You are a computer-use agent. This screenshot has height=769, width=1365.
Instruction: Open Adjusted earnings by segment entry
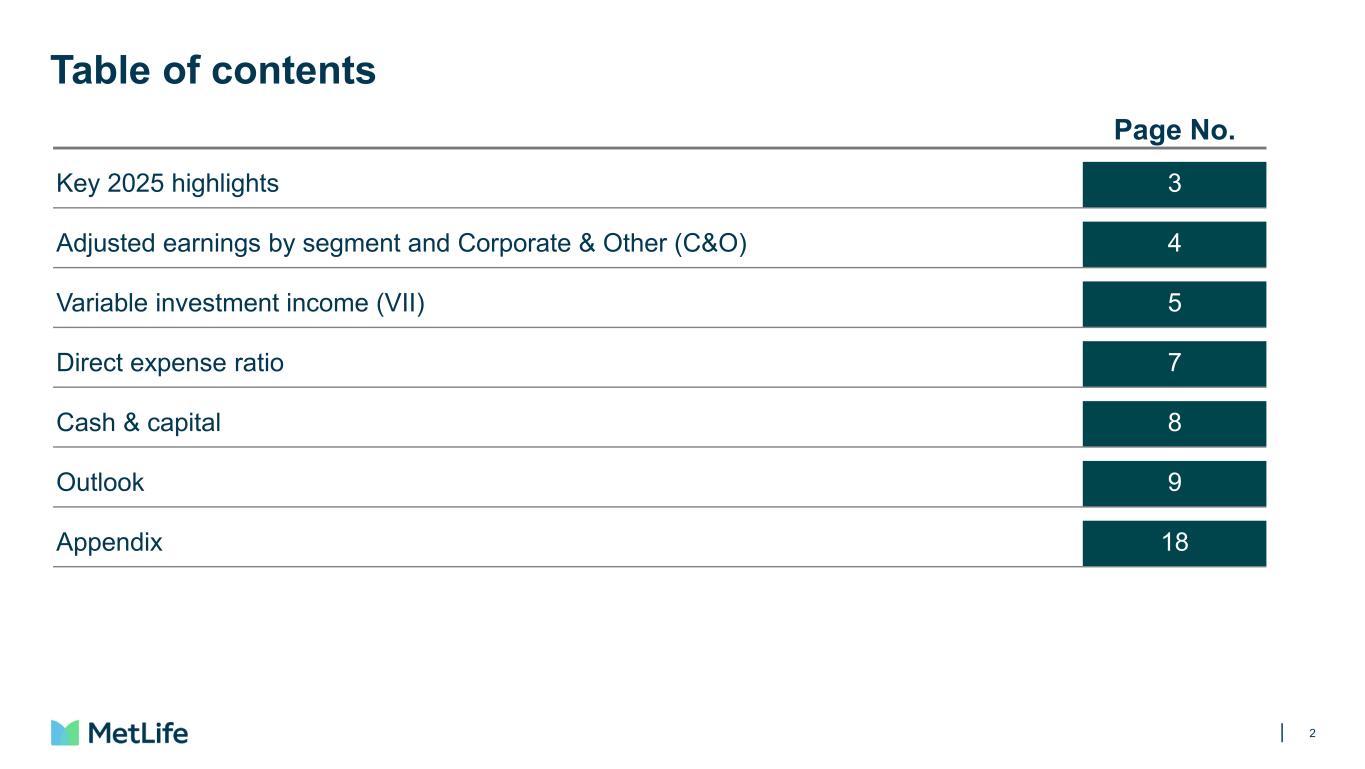coord(401,244)
